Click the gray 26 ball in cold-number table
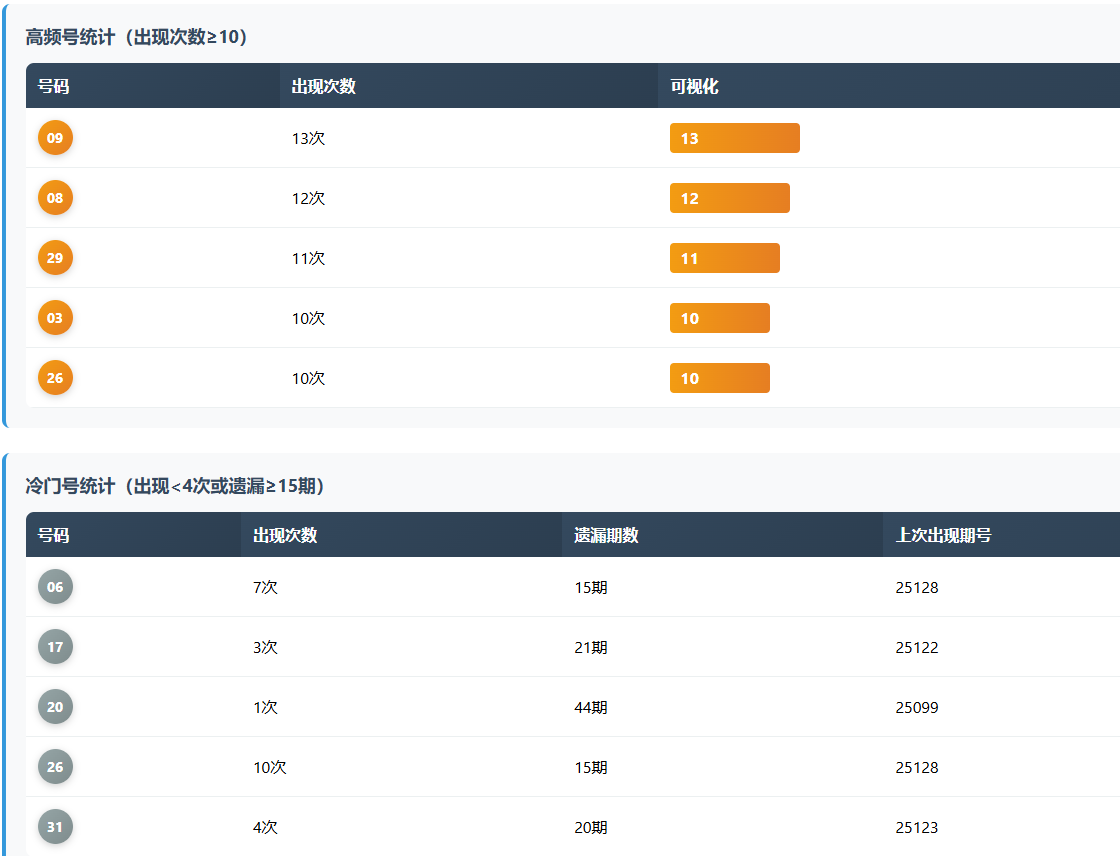The height and width of the screenshot is (856, 1120). point(55,767)
